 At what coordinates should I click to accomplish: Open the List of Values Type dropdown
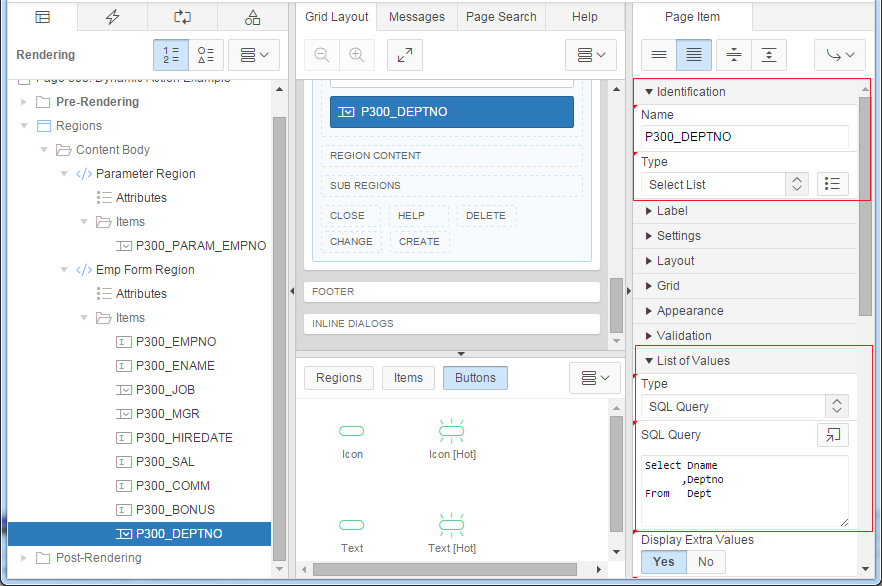coord(745,407)
